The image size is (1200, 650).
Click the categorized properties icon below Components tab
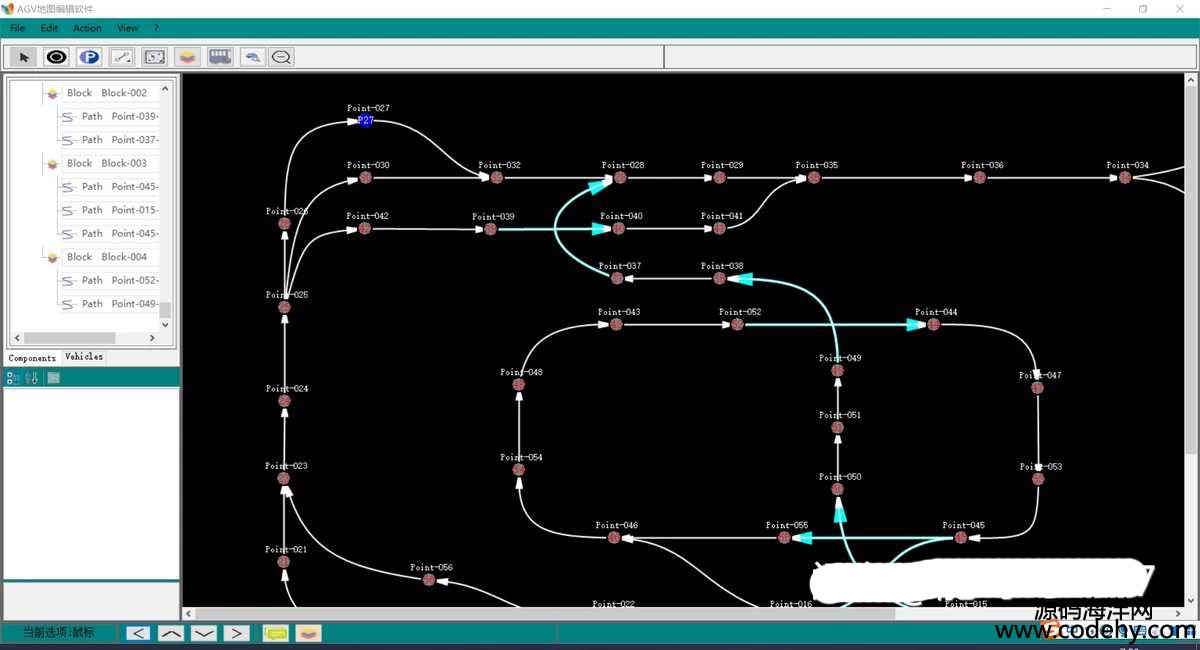13,378
